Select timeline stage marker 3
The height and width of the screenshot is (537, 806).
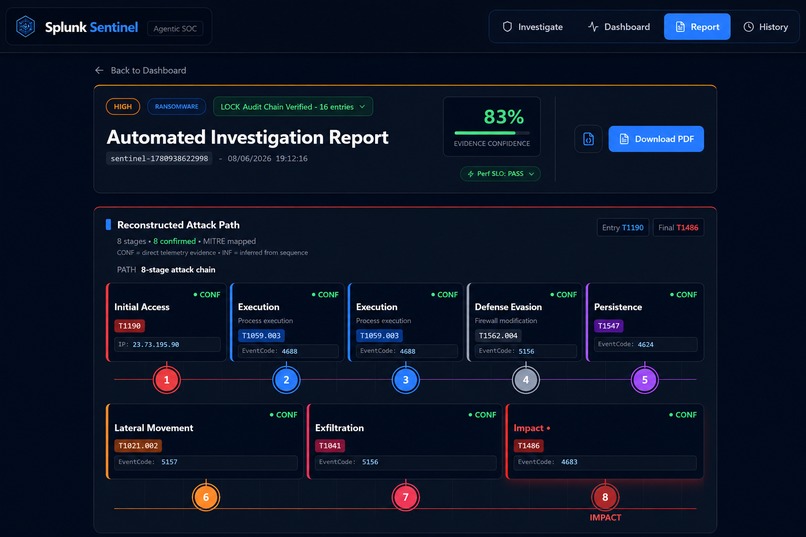[406, 380]
